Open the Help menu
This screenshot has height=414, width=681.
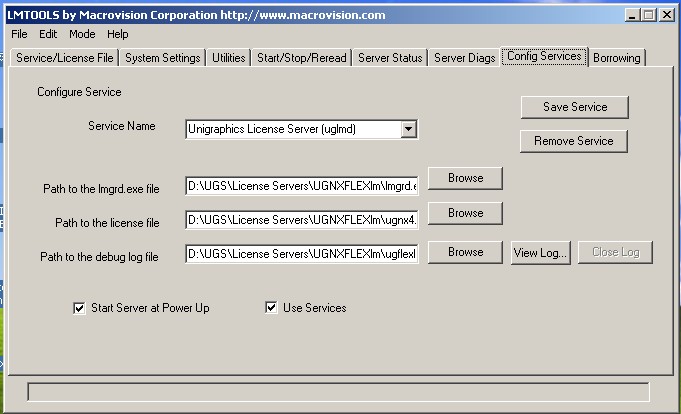[x=118, y=34]
